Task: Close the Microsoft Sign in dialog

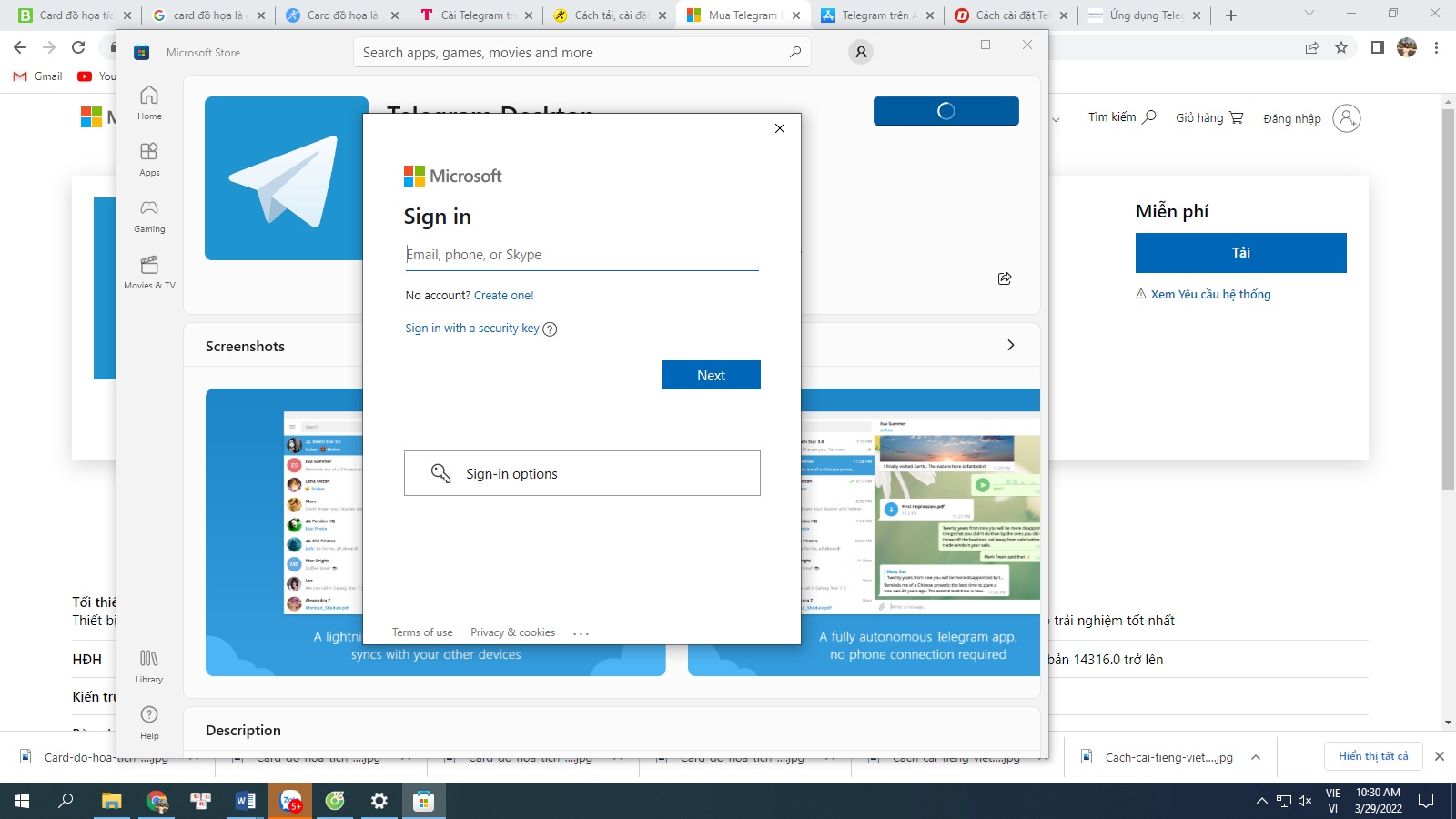Action: 780,128
